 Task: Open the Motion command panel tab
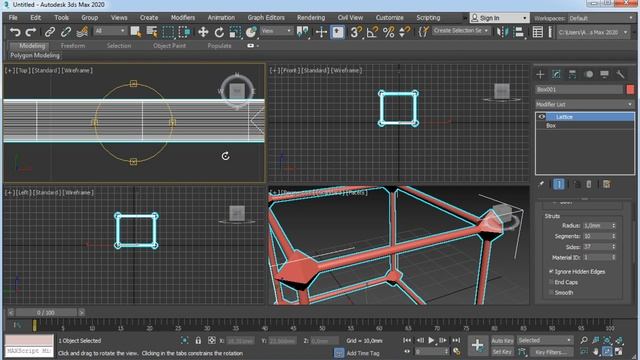pos(589,74)
